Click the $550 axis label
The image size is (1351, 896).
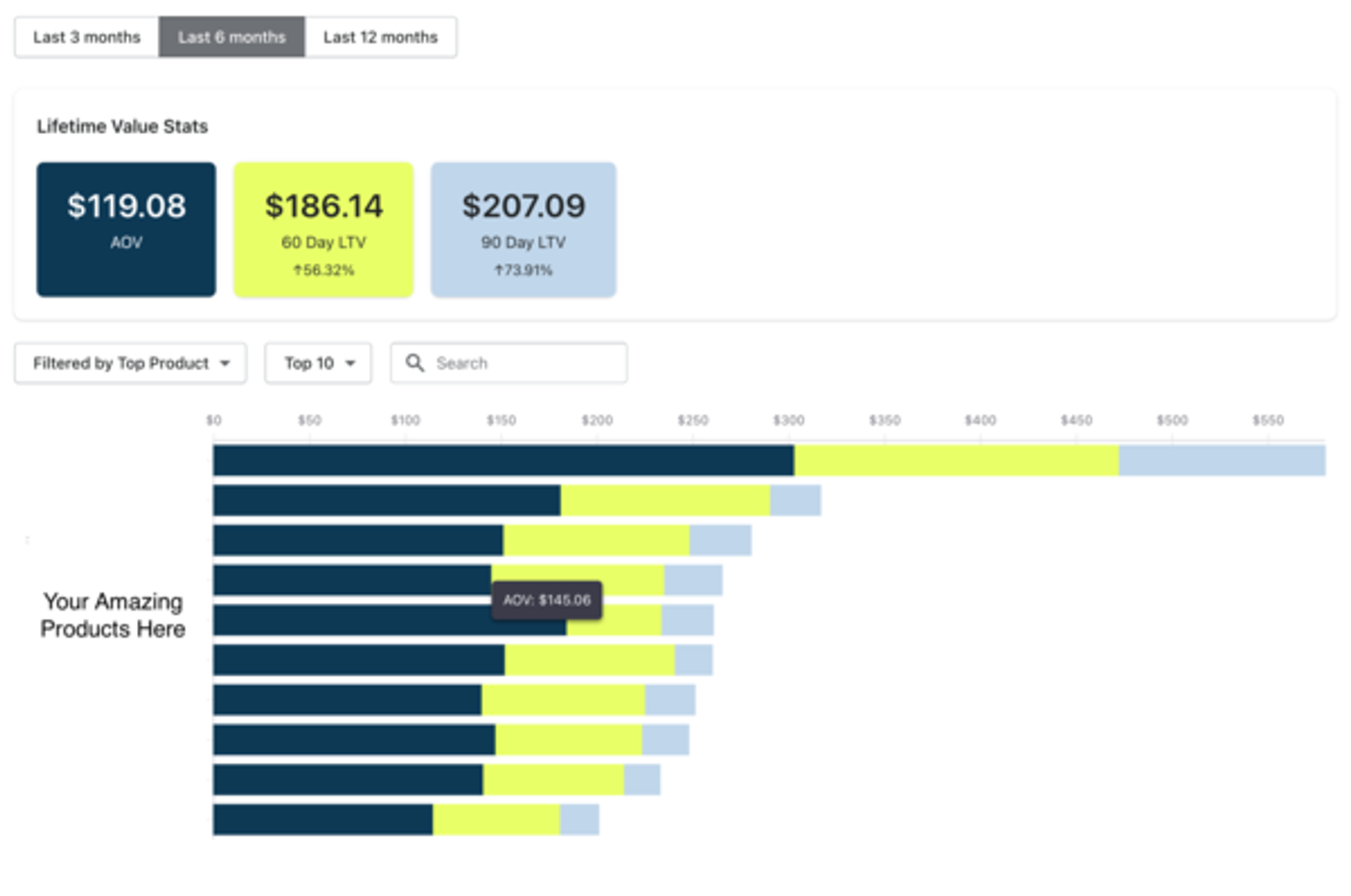1268,420
